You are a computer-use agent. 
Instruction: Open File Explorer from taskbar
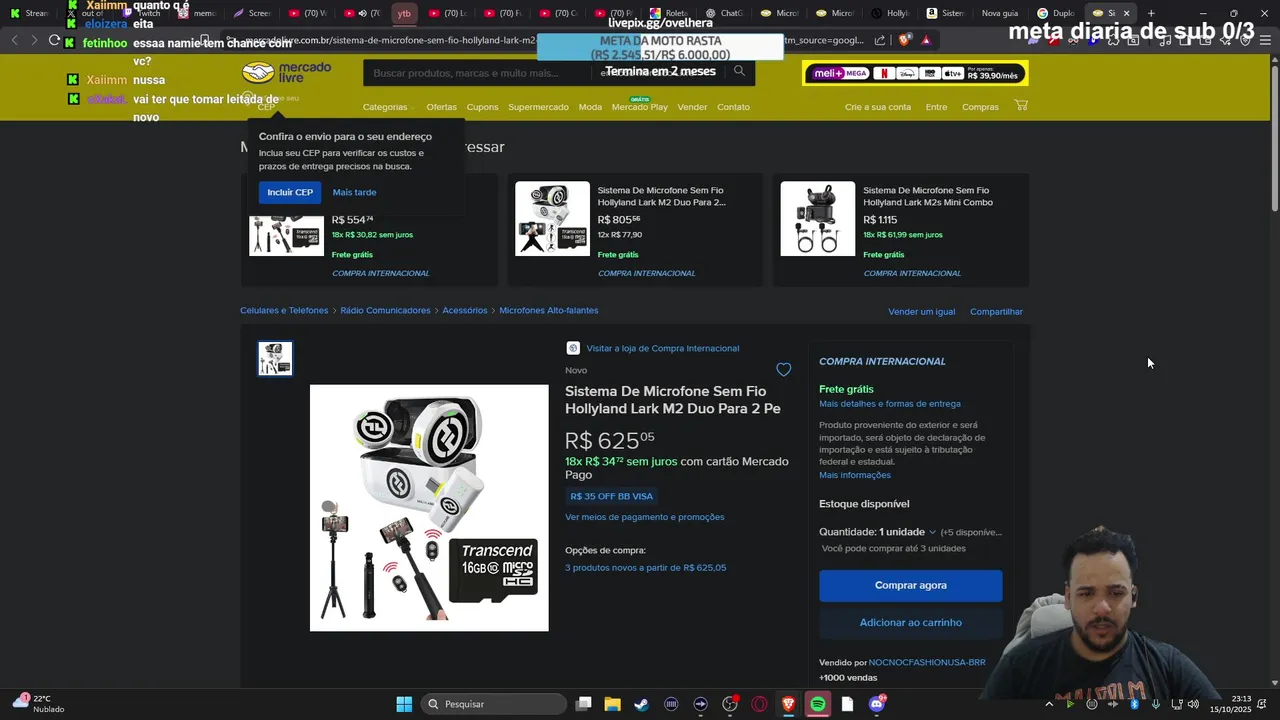click(613, 704)
